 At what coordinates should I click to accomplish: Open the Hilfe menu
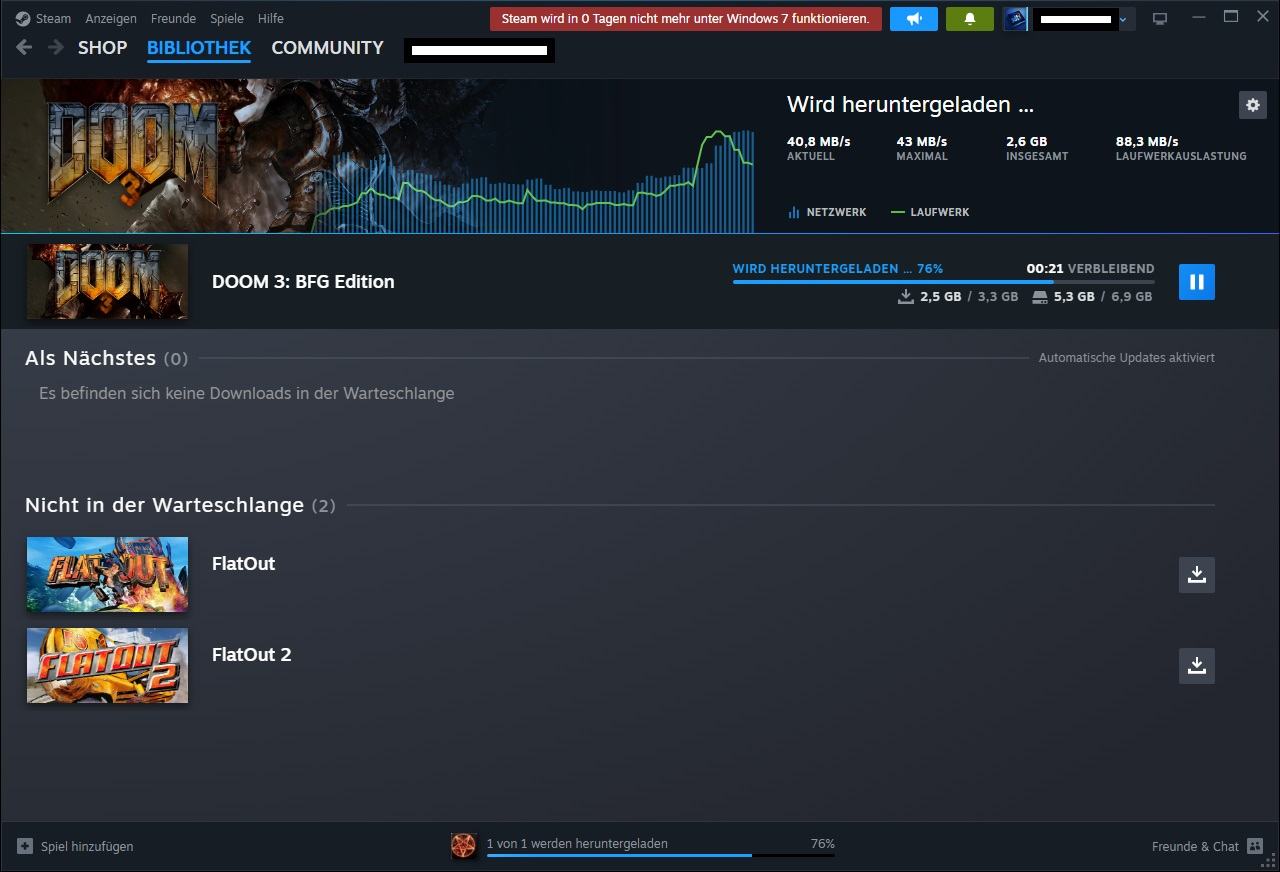(270, 18)
